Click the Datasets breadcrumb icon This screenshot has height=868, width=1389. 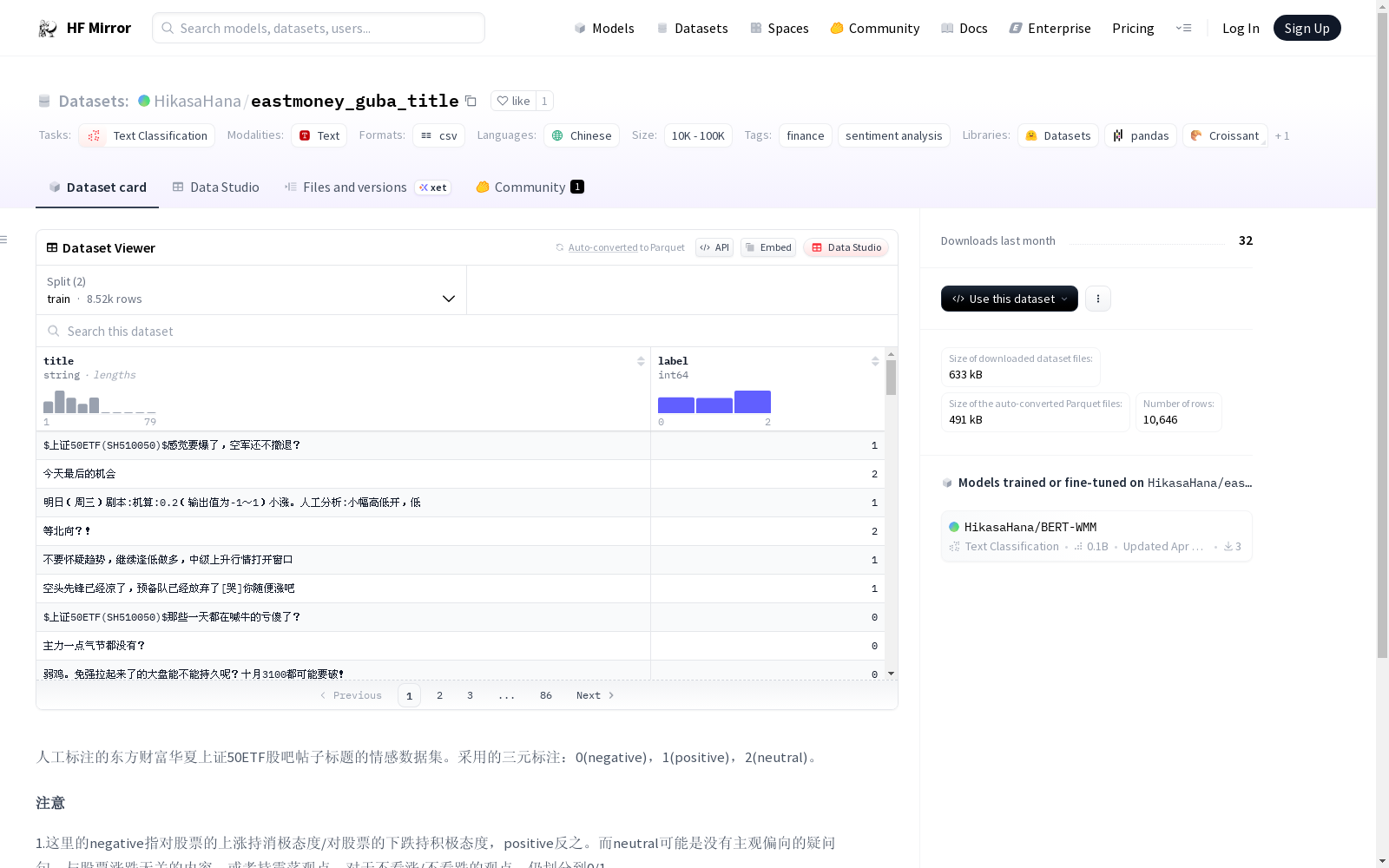[44, 101]
